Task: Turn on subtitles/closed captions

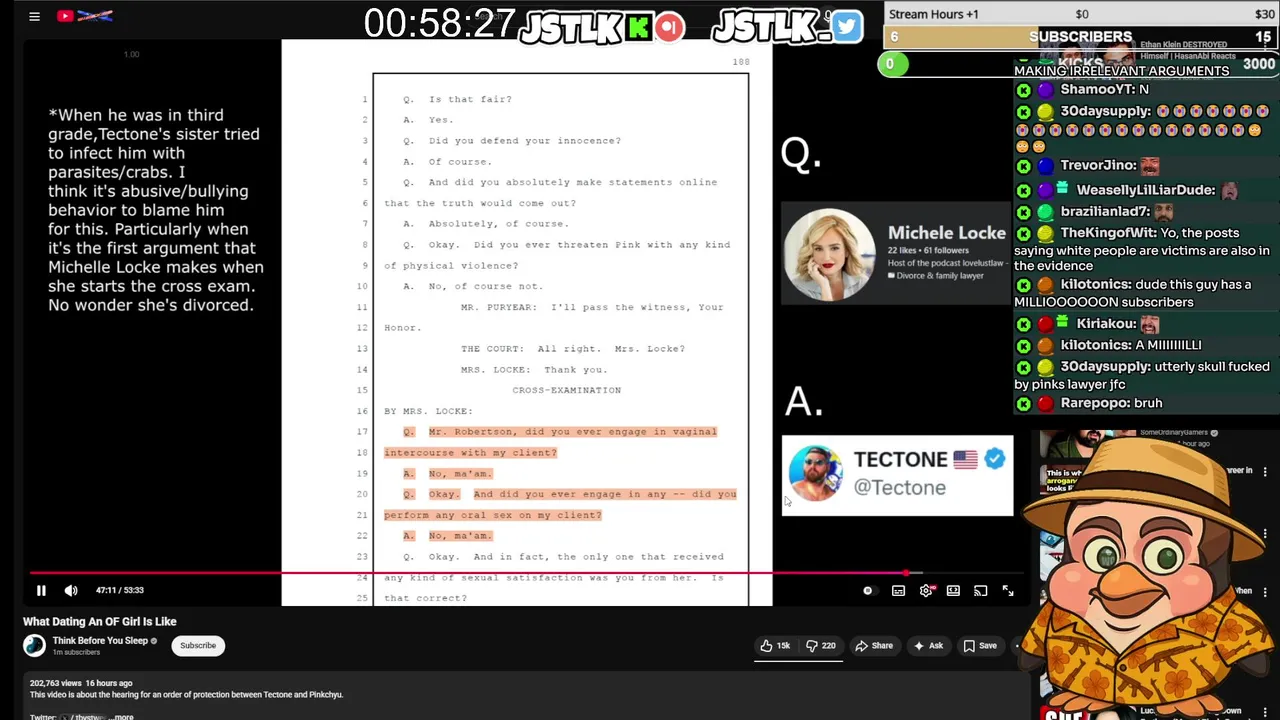Action: 898,591
